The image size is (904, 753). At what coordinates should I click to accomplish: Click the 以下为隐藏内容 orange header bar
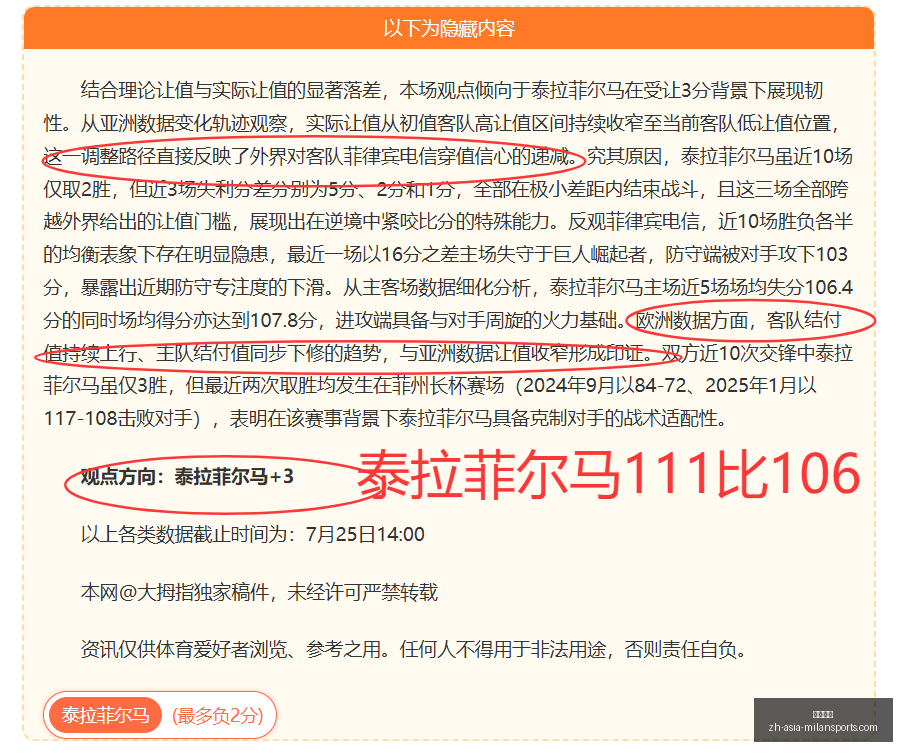coord(449,28)
